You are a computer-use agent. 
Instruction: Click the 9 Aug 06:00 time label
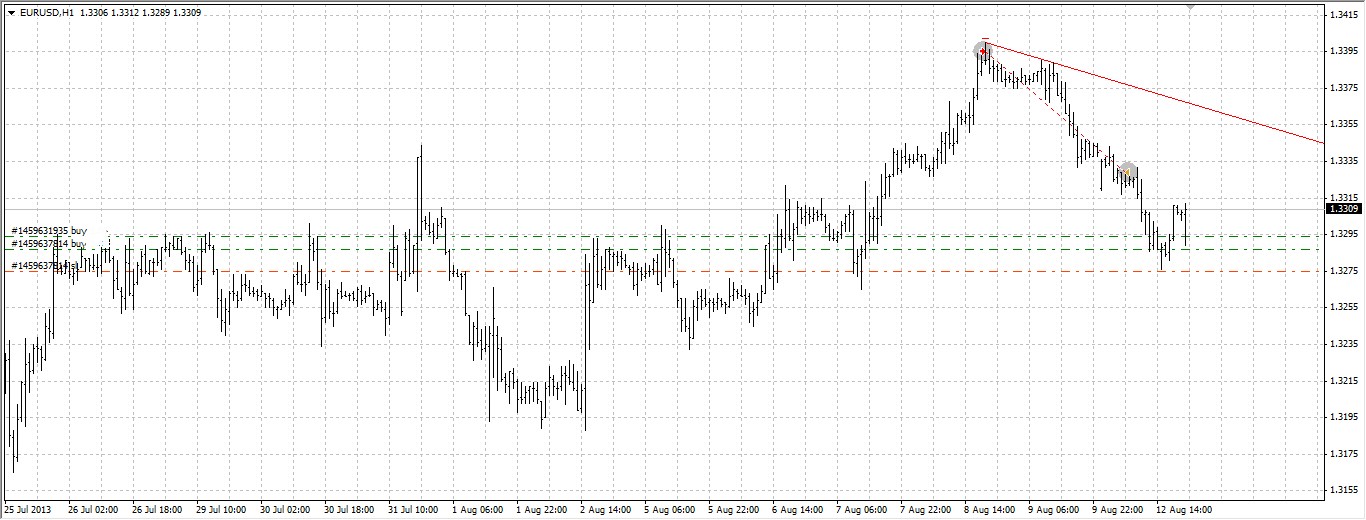tap(1053, 509)
